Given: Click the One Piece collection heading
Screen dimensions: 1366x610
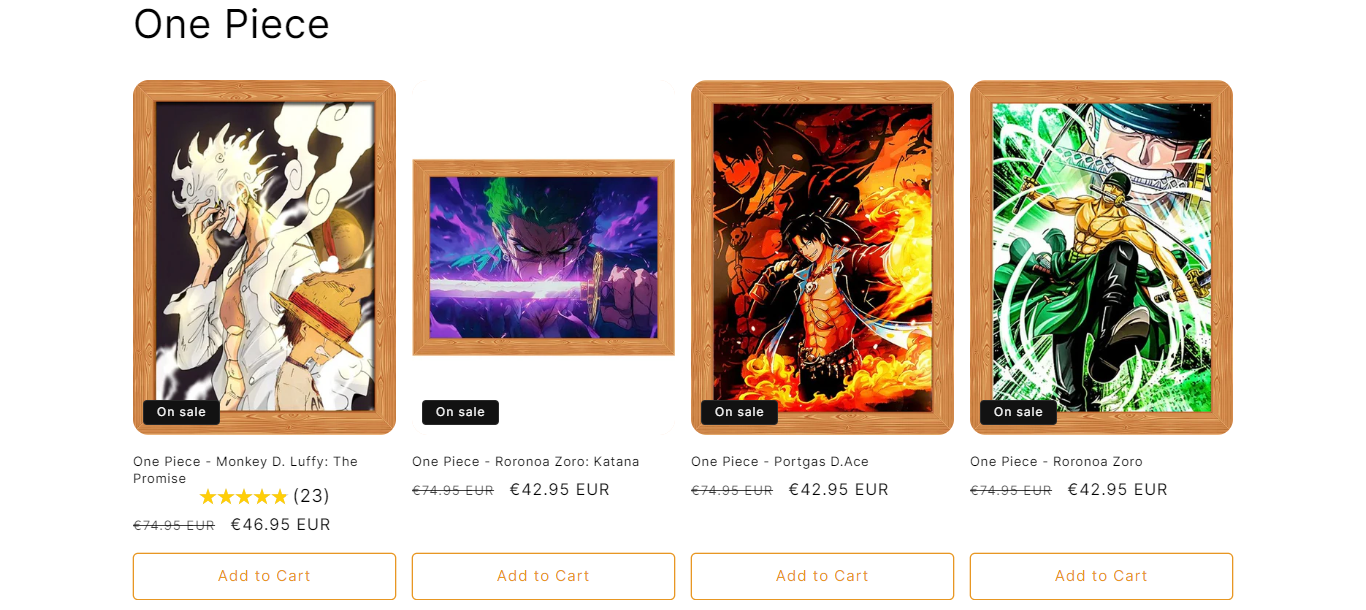Looking at the screenshot, I should click(231, 24).
